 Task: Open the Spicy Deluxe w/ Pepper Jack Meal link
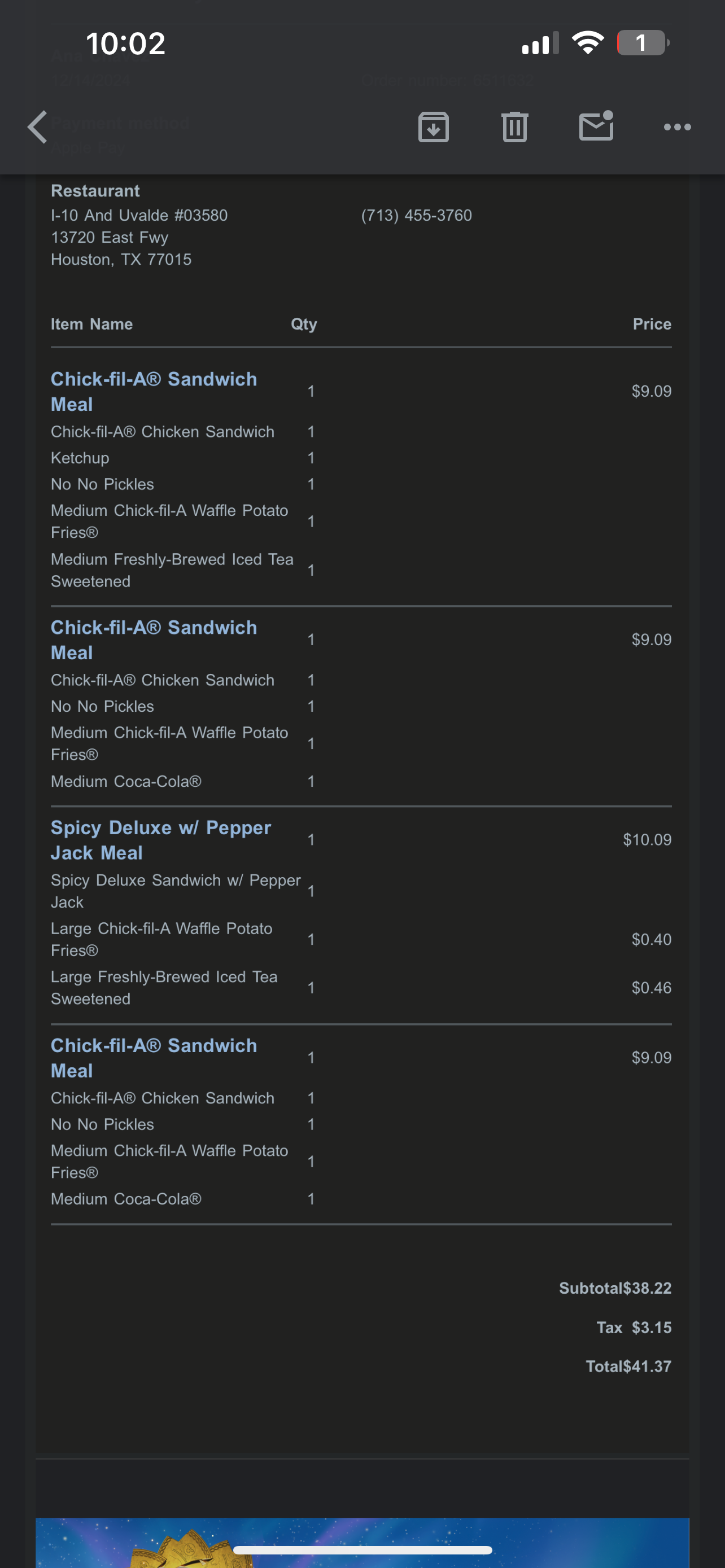click(x=161, y=840)
